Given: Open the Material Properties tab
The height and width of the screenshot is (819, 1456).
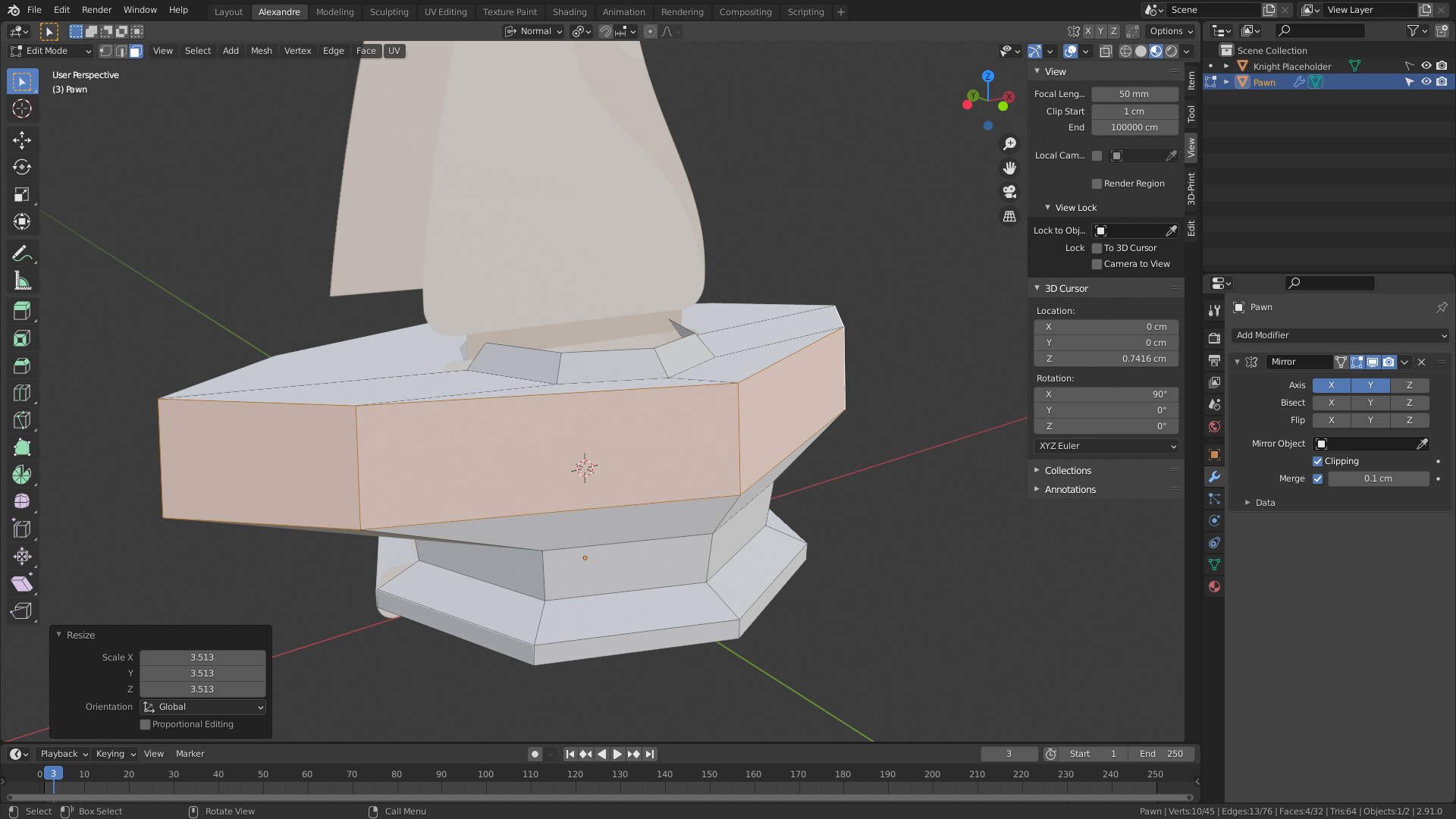Looking at the screenshot, I should pyautogui.click(x=1214, y=586).
